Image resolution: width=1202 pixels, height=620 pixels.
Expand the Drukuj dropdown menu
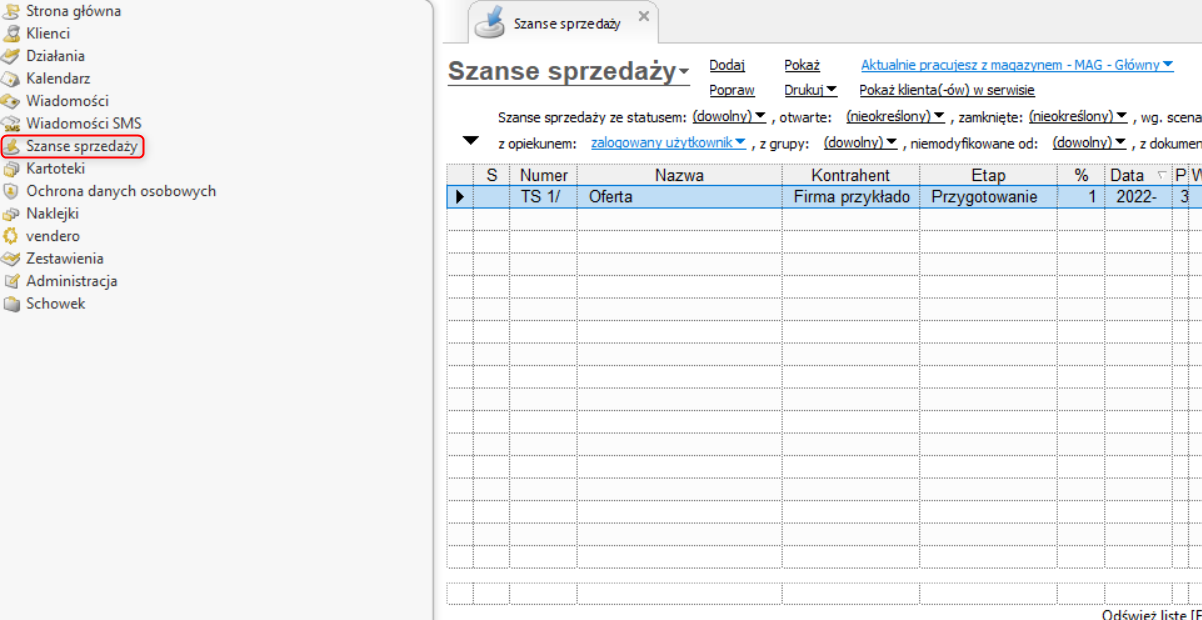pos(811,90)
